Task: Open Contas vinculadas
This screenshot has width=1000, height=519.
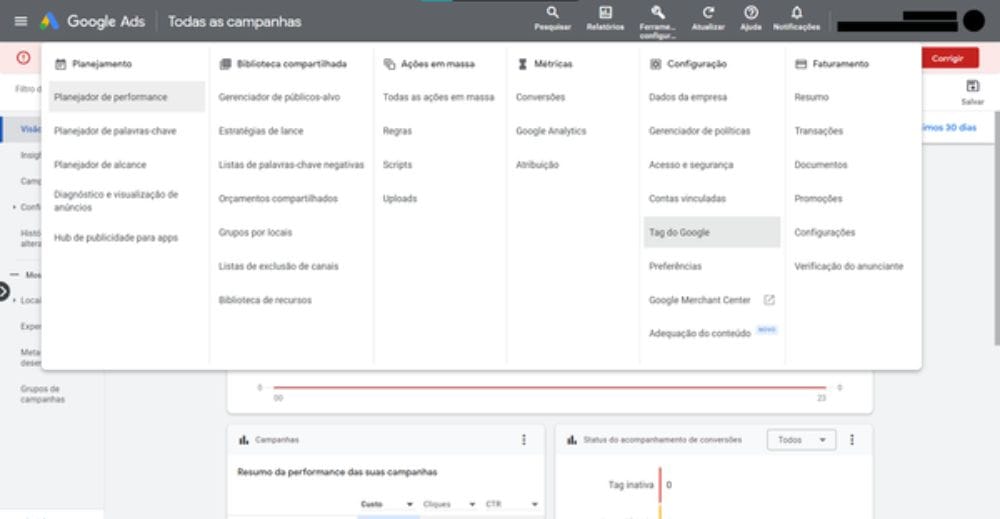Action: tap(687, 198)
